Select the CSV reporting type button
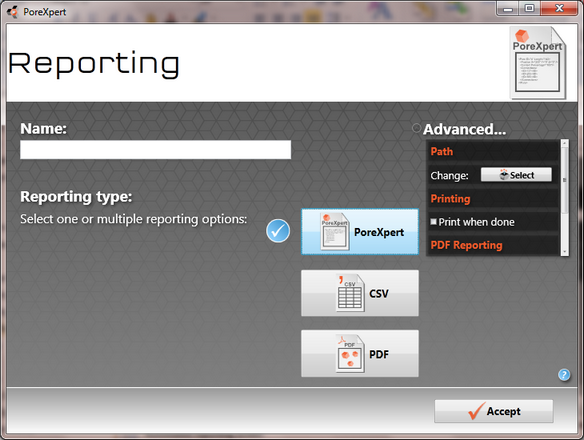584x440 pixels. click(x=360, y=293)
